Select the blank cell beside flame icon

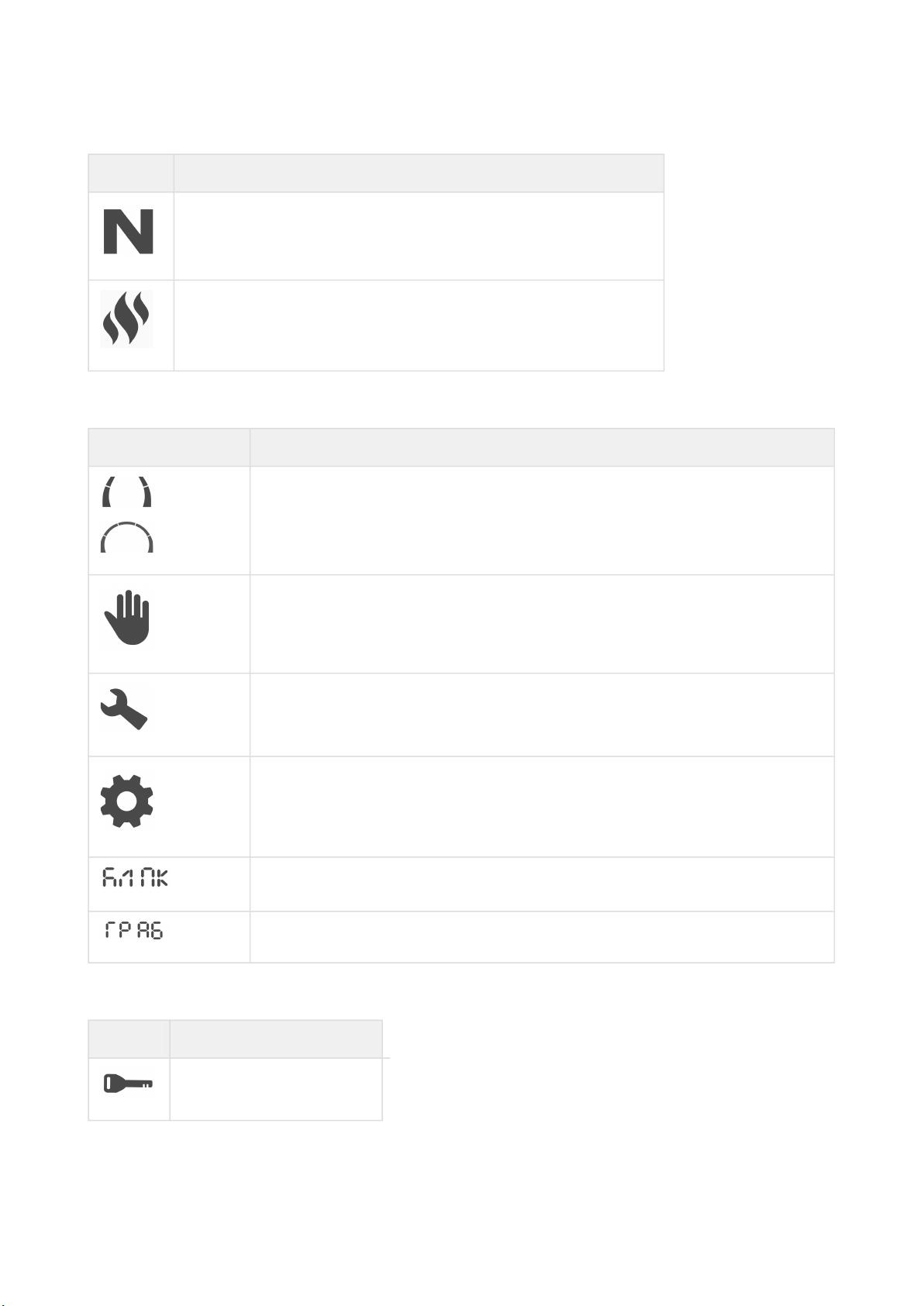point(419,326)
